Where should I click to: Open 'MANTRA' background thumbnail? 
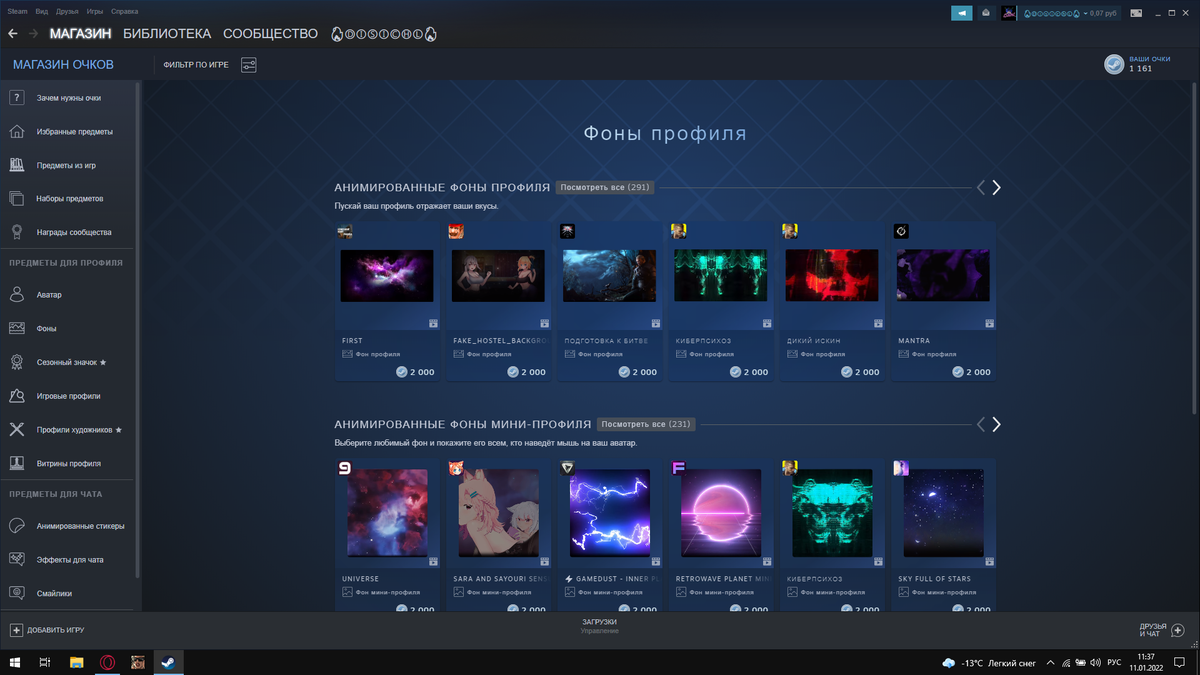[942, 275]
